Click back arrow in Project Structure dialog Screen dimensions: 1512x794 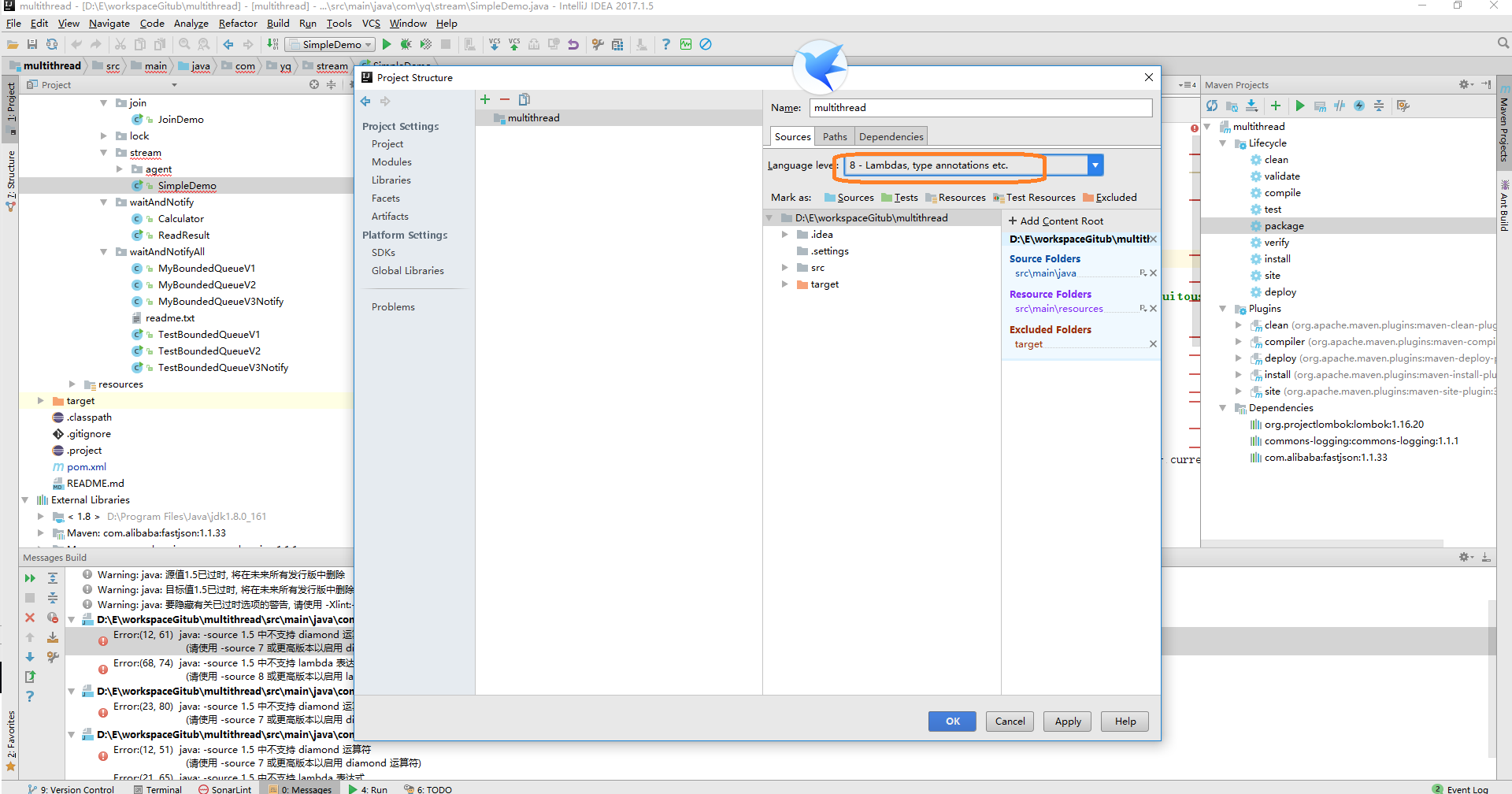[x=365, y=102]
